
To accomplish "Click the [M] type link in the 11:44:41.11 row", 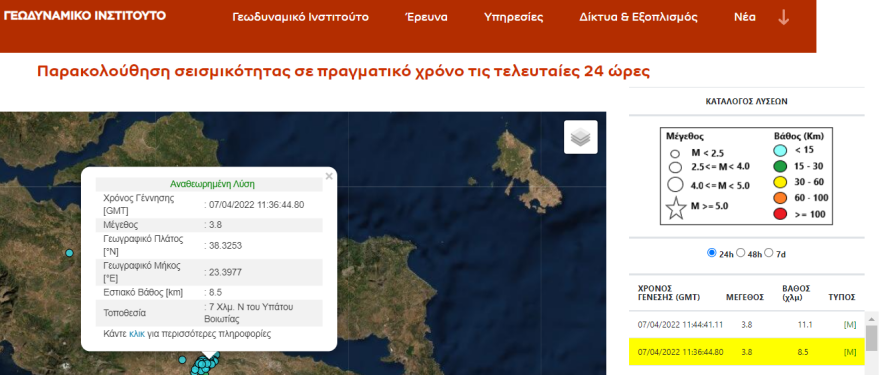I will click(850, 324).
